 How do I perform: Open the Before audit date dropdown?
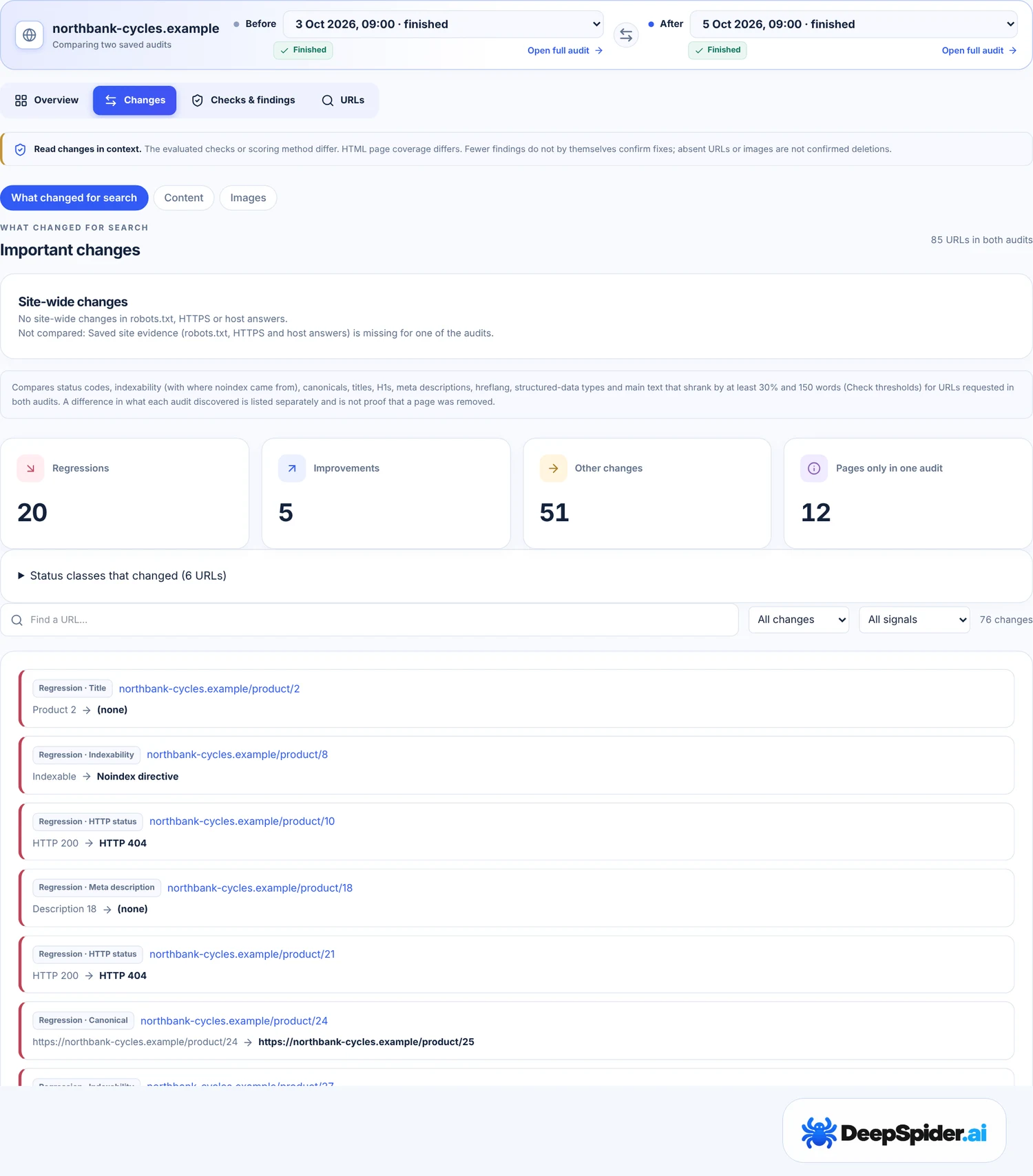coord(444,24)
